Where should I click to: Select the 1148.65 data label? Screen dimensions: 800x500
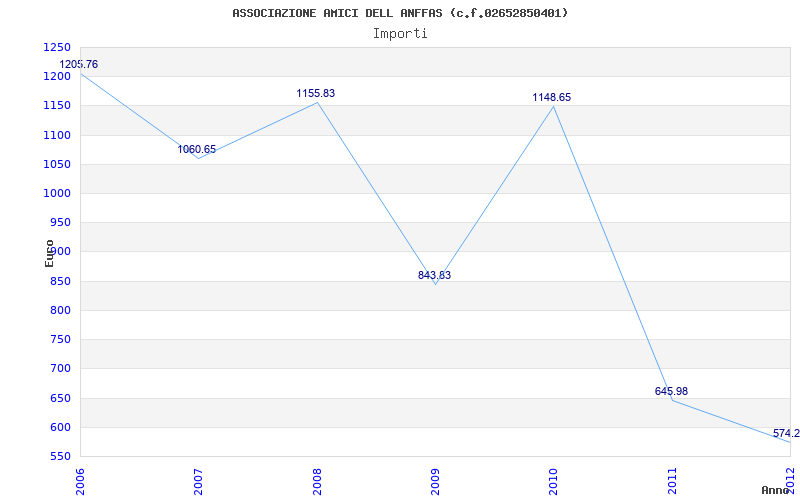click(x=552, y=97)
